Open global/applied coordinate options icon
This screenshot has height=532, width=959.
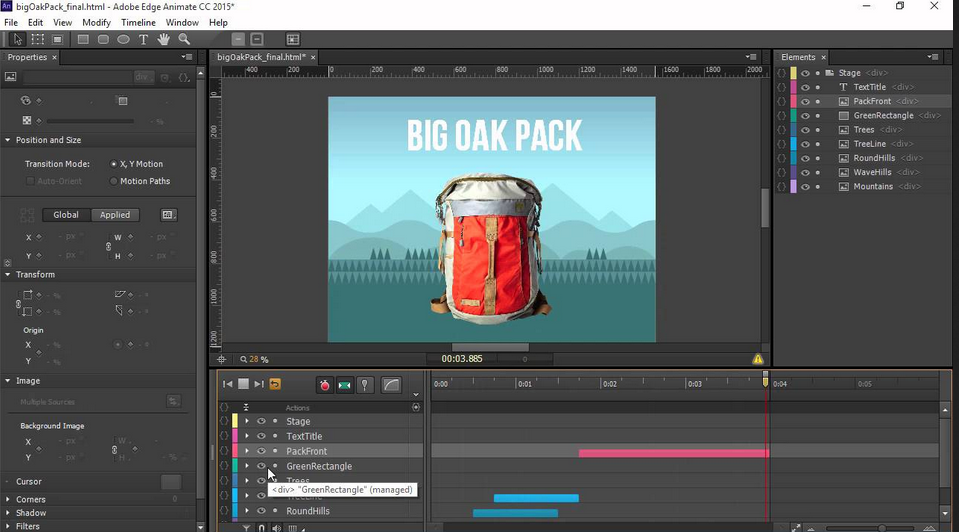coord(168,215)
